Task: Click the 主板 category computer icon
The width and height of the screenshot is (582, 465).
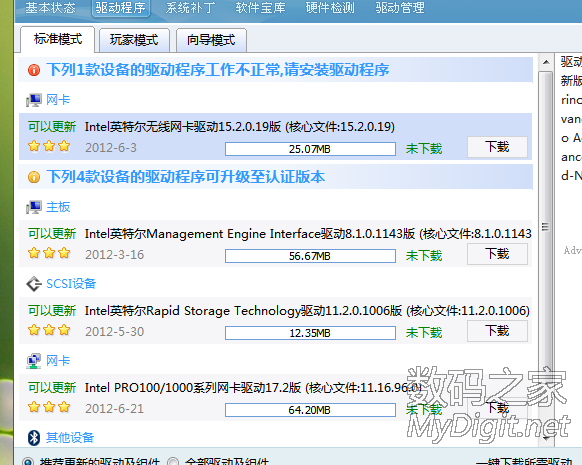Action: (x=34, y=207)
